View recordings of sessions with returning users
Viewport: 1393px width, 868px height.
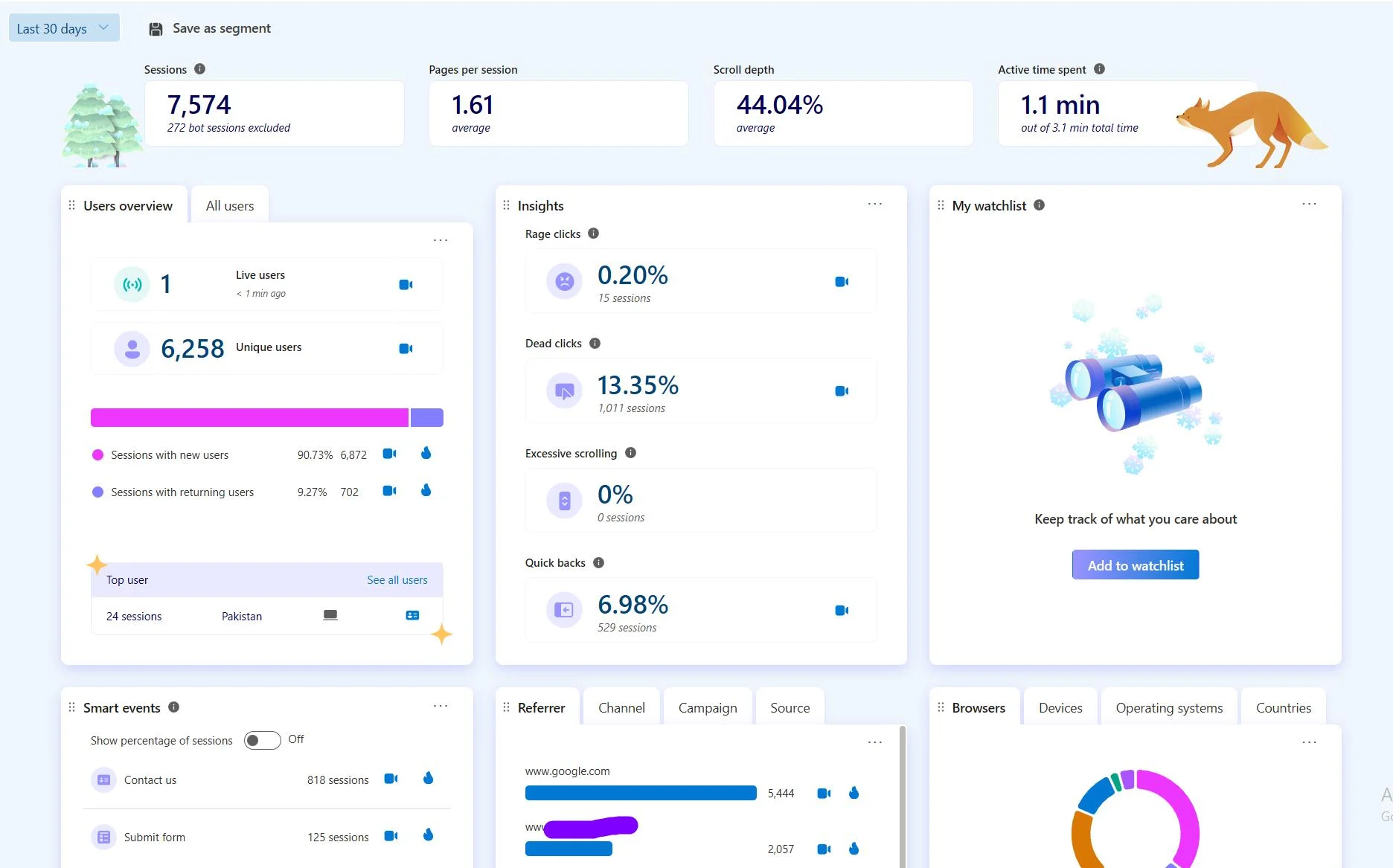[x=389, y=491]
